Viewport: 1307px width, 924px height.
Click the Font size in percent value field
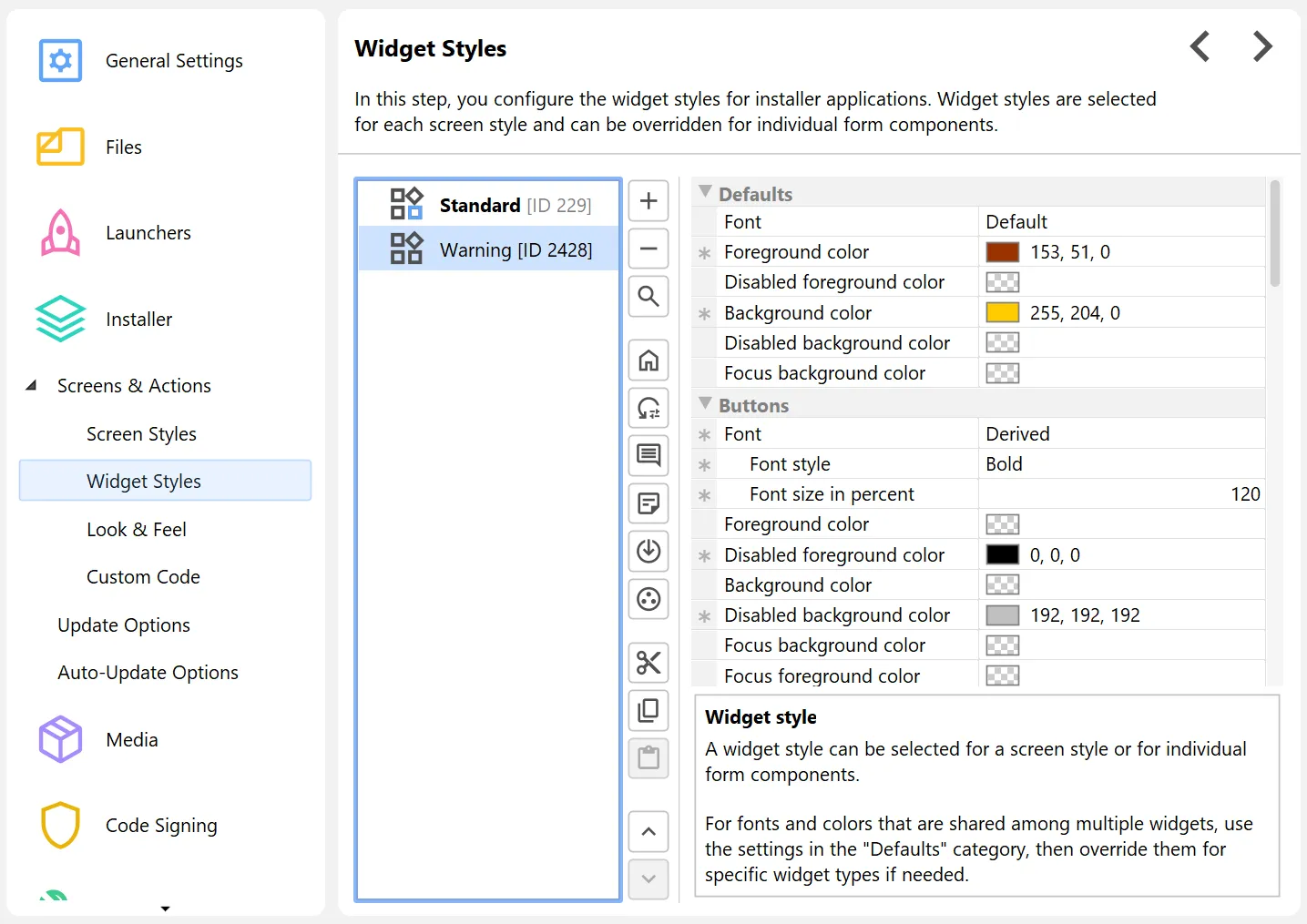tap(1122, 494)
